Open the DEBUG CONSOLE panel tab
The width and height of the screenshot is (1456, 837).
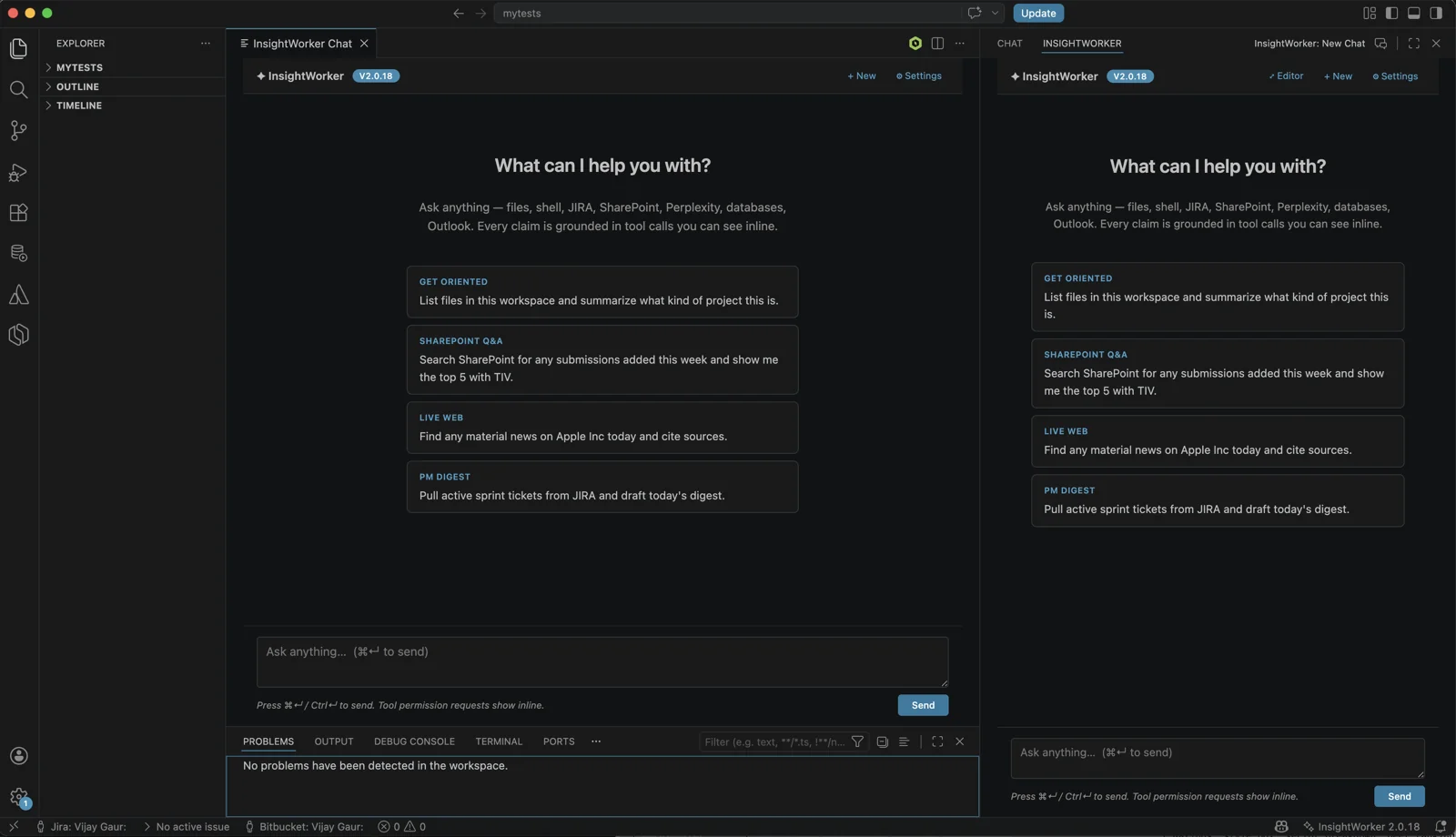tap(414, 741)
